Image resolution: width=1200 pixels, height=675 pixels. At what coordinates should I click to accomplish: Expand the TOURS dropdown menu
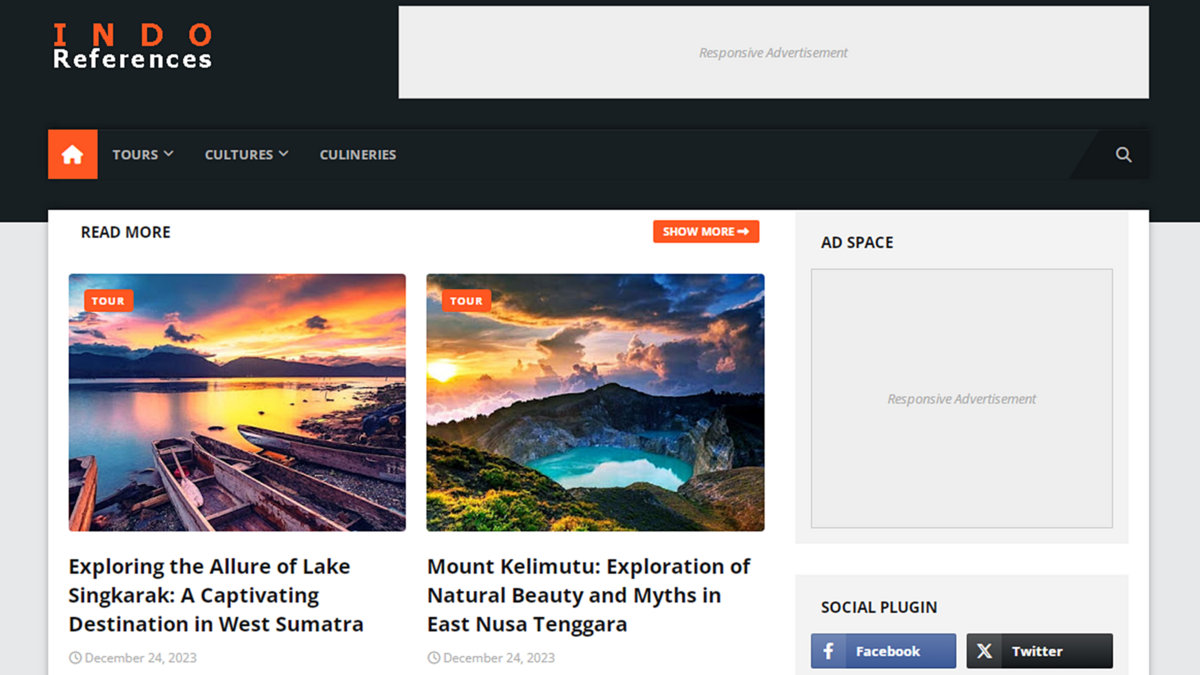click(x=135, y=154)
